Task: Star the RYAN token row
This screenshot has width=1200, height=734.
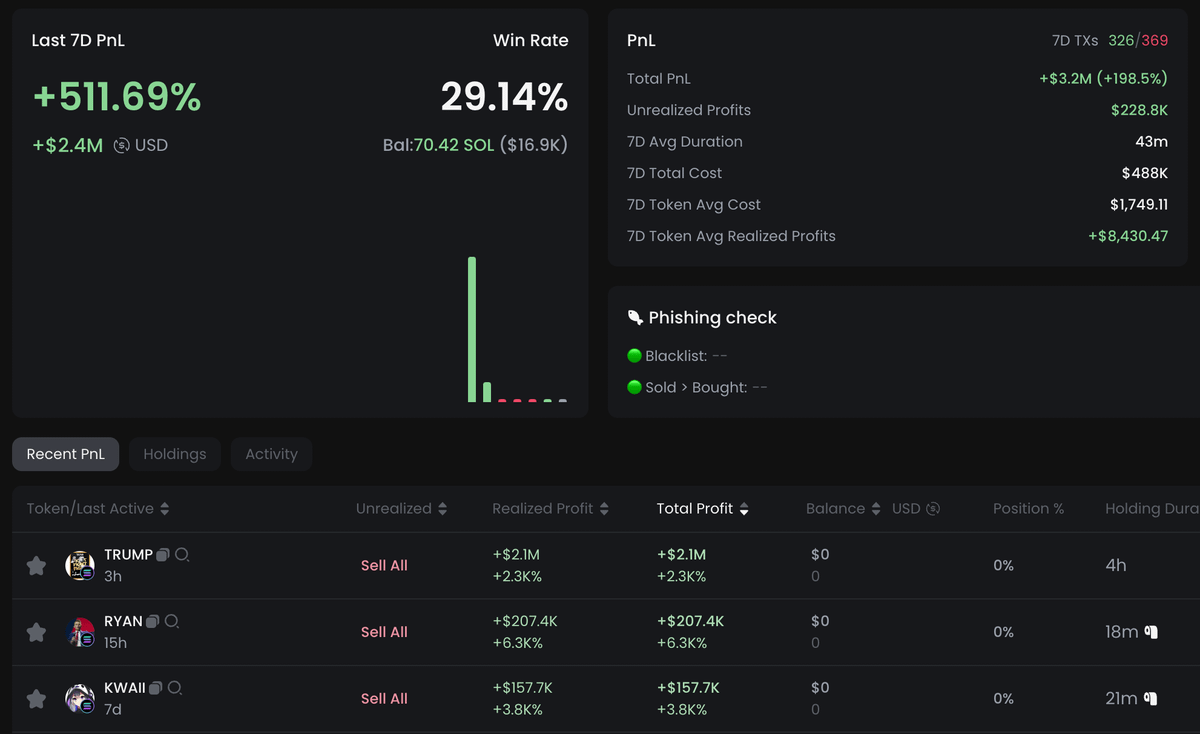Action: tap(36, 632)
